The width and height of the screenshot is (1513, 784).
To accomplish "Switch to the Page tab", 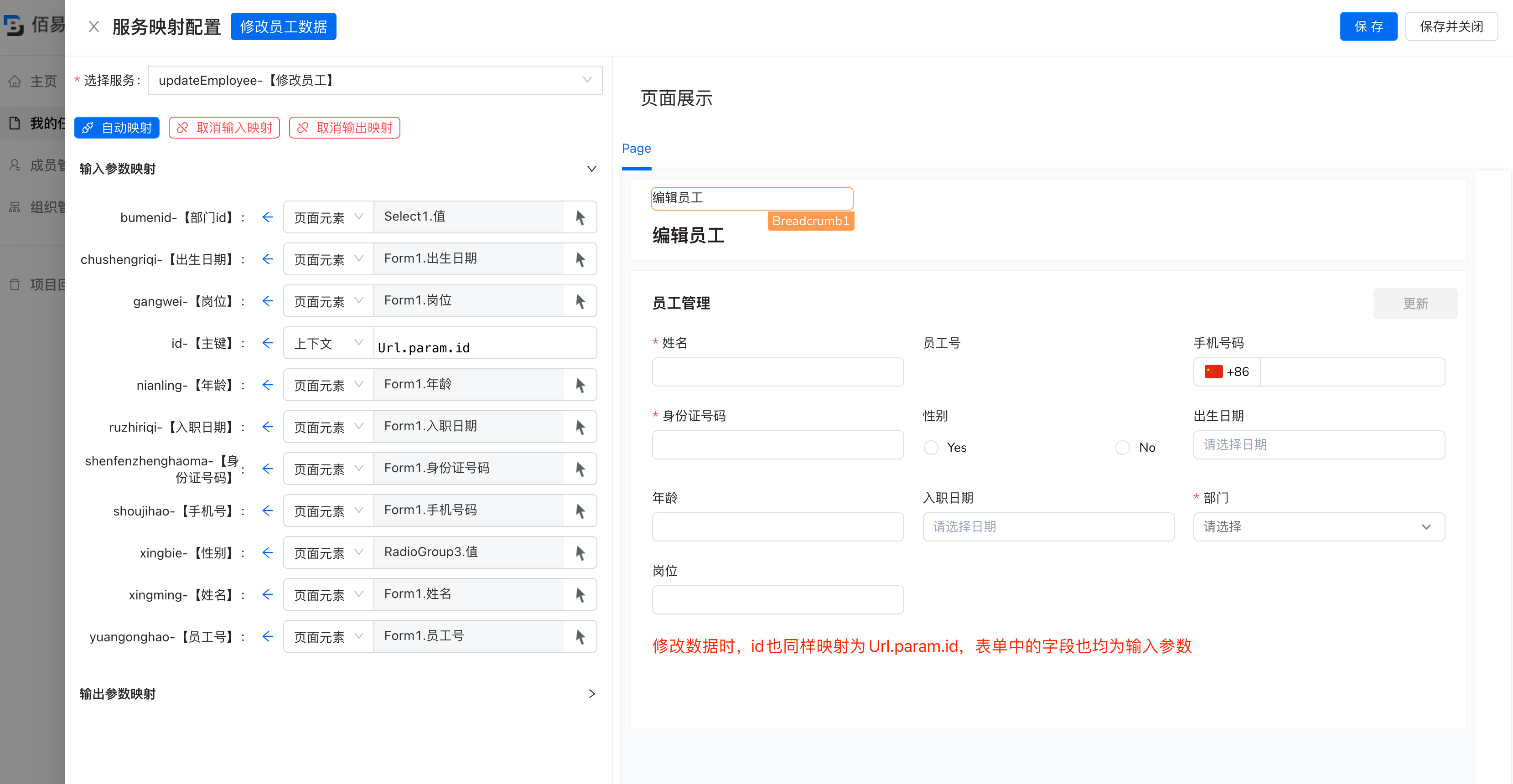I will point(636,149).
